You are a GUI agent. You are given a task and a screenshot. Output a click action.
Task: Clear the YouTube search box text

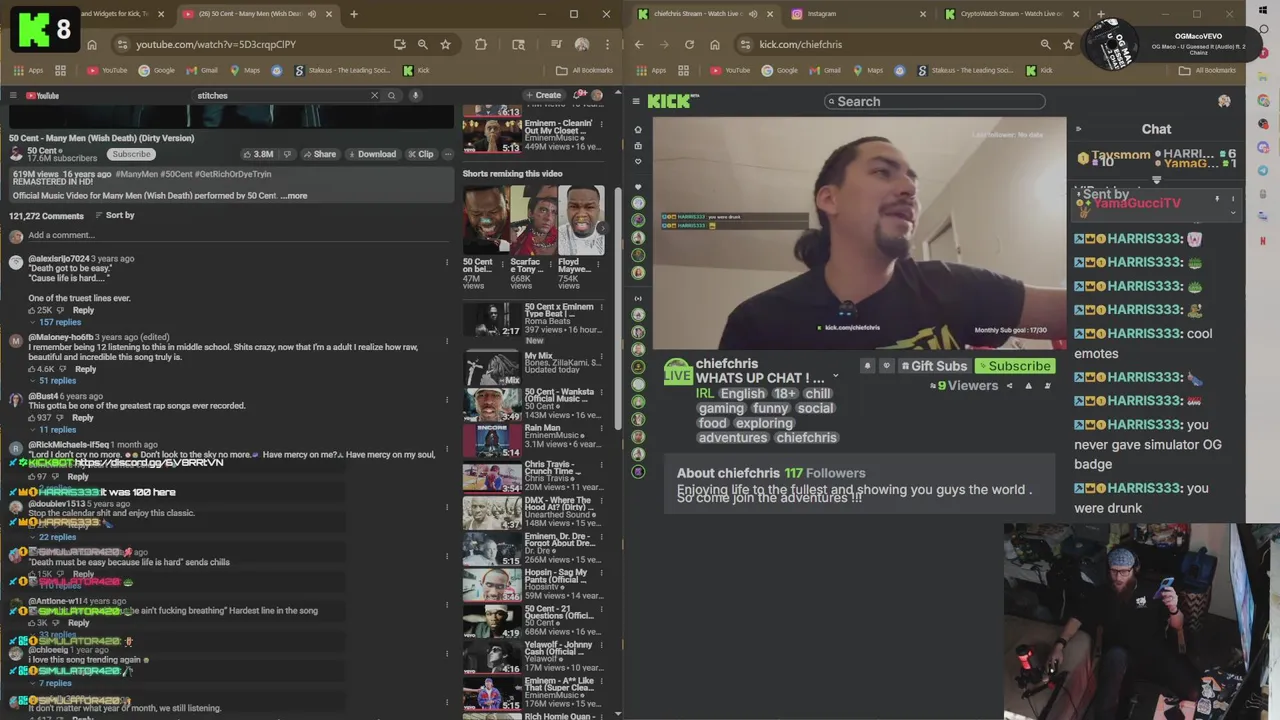(375, 95)
